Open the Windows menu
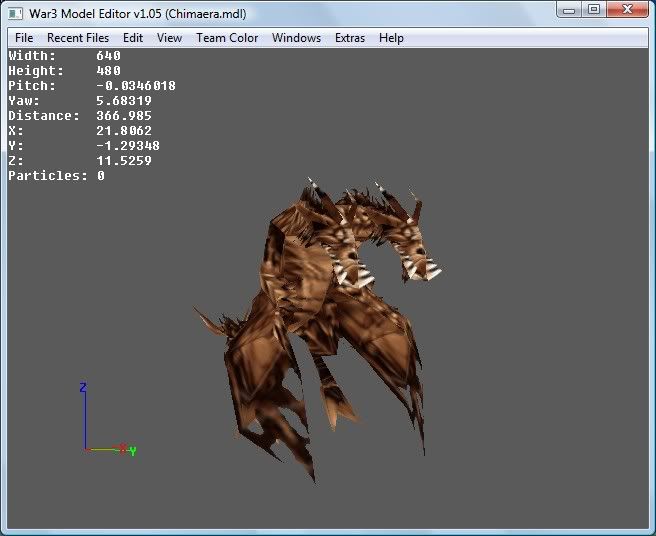The image size is (656, 536). [x=296, y=38]
